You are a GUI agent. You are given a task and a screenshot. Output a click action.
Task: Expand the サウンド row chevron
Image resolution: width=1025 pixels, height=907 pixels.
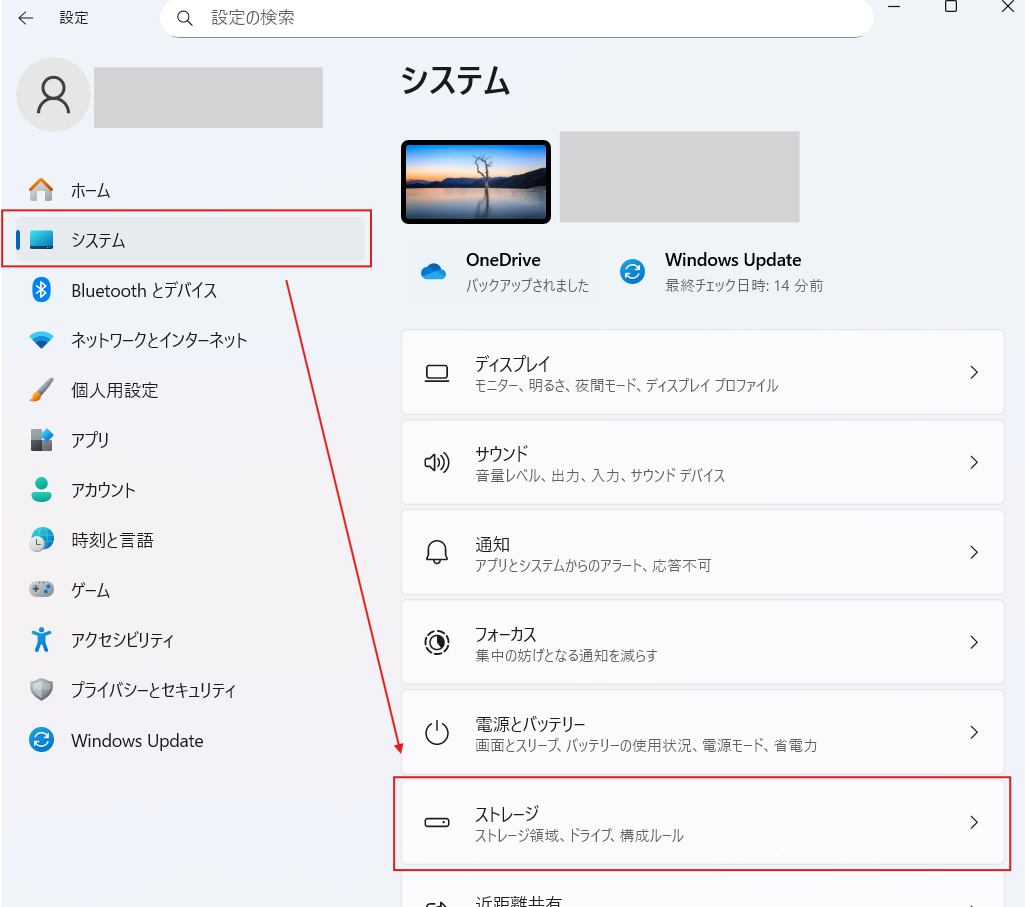pos(974,462)
